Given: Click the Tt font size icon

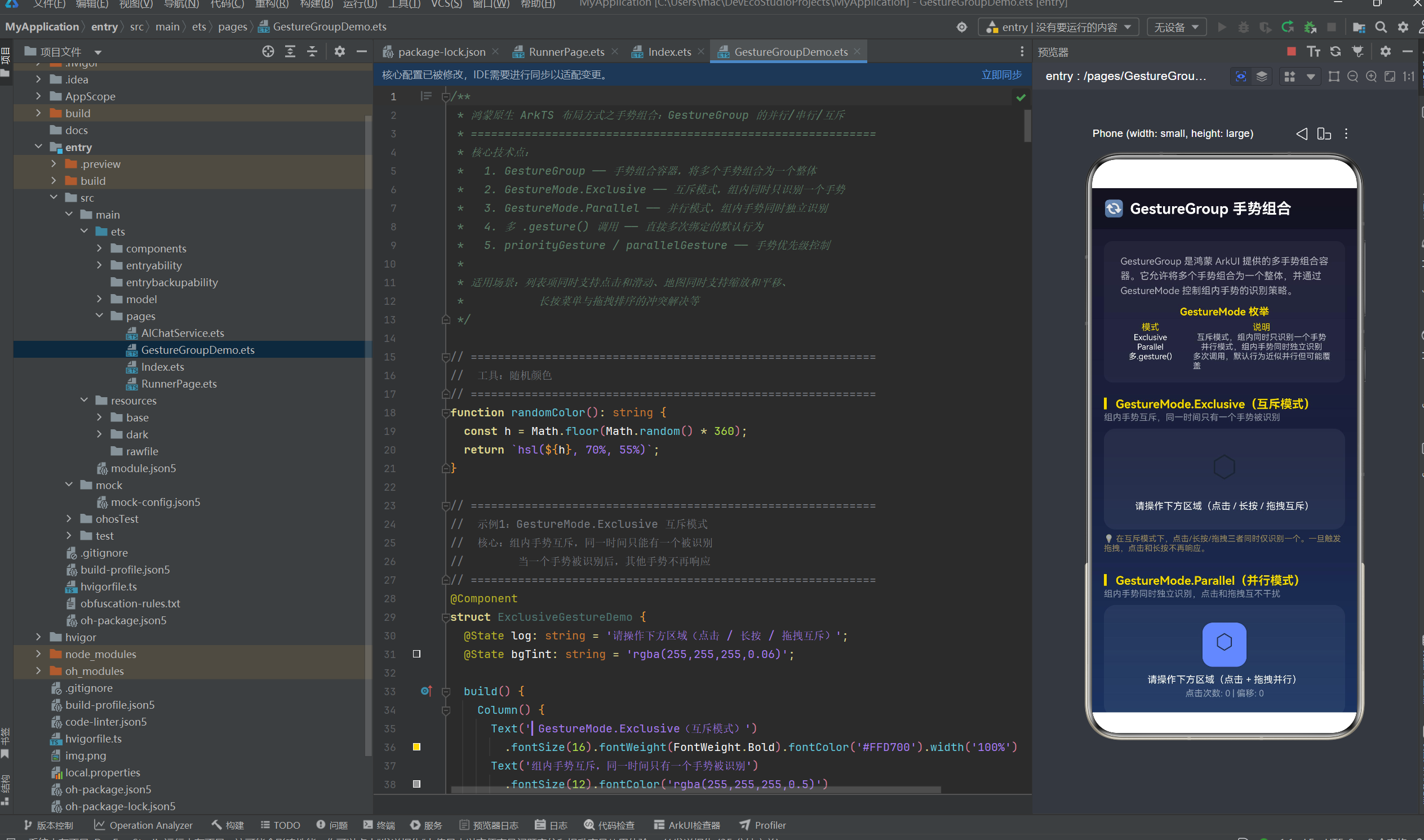Looking at the screenshot, I should click(x=1314, y=51).
